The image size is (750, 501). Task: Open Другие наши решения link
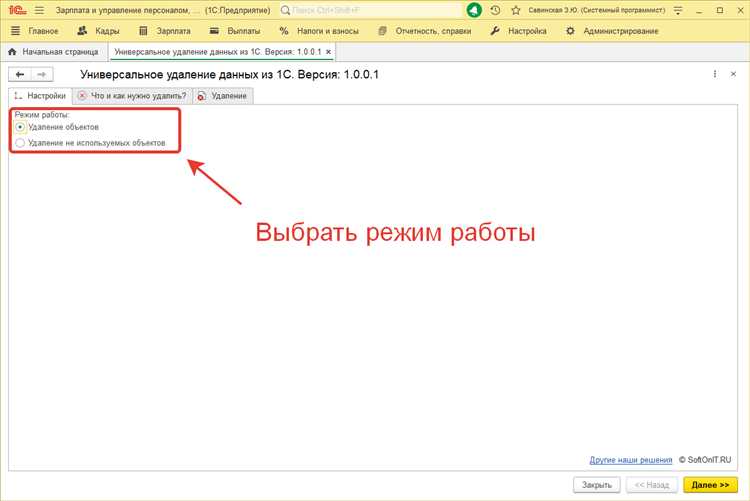[x=630, y=460]
